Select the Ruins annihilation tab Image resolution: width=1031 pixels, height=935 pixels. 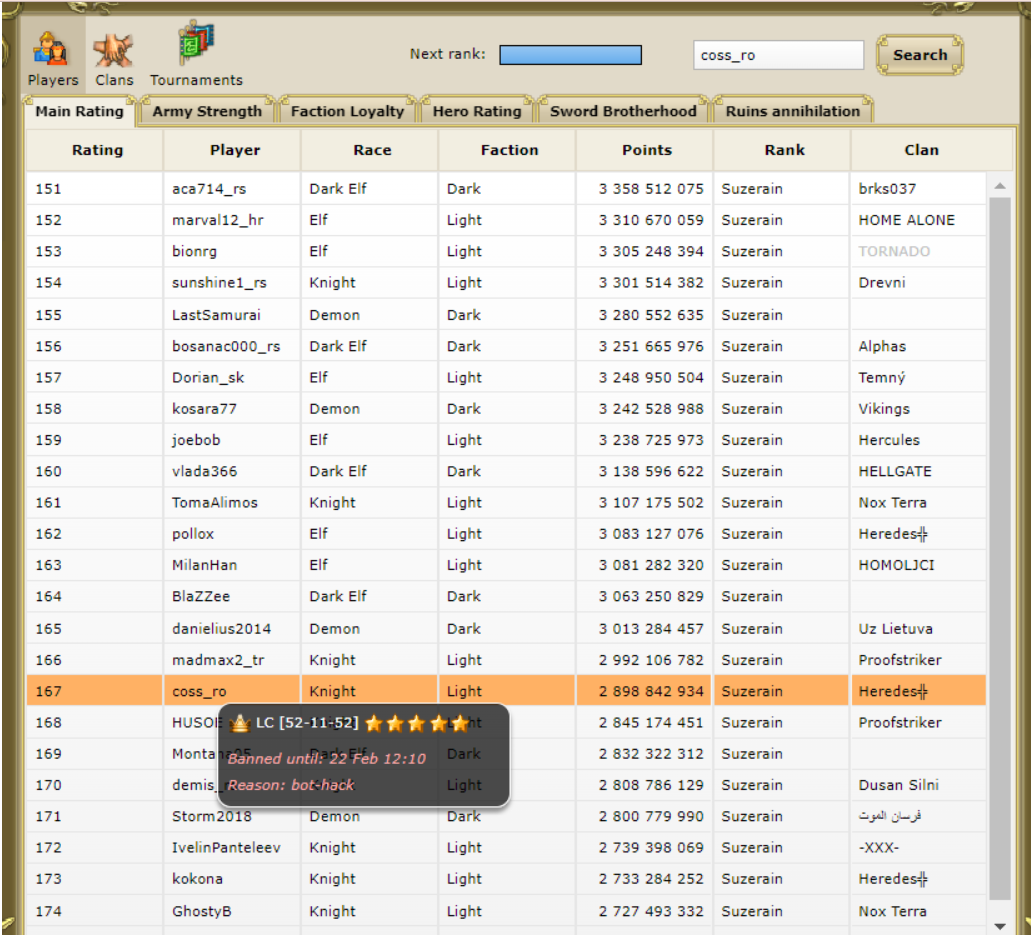tap(792, 111)
